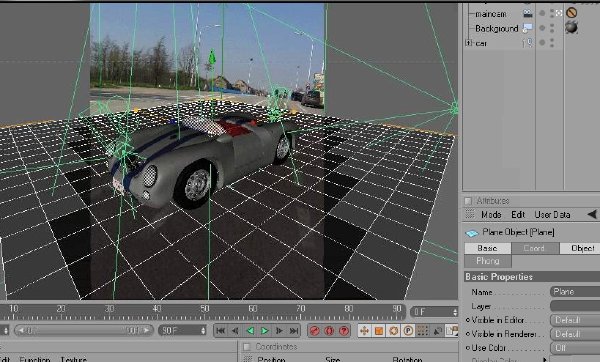Click the red question mark keyframe icon
This screenshot has height=362, width=600.
point(344,331)
